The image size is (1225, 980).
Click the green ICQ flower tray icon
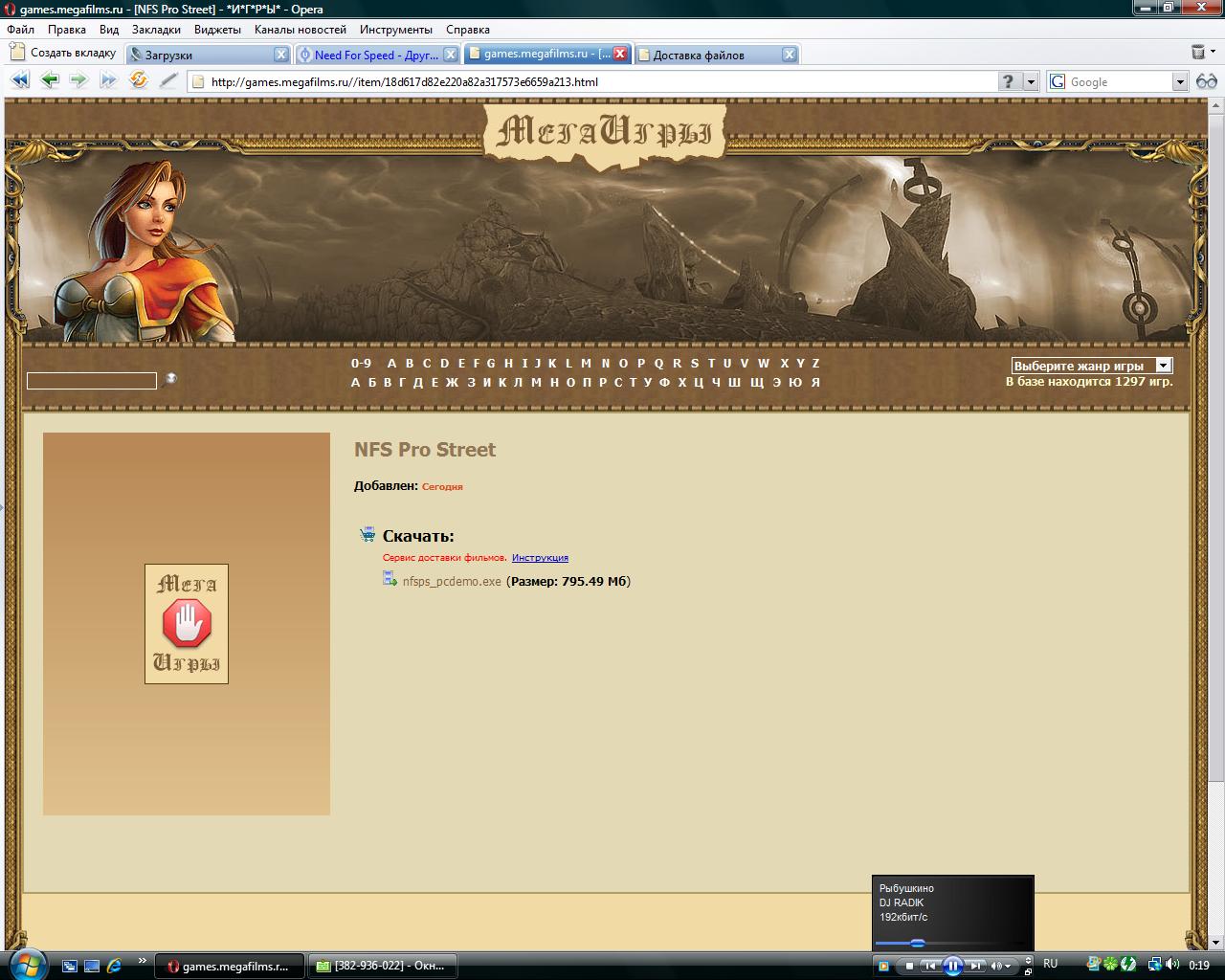coord(1110,965)
